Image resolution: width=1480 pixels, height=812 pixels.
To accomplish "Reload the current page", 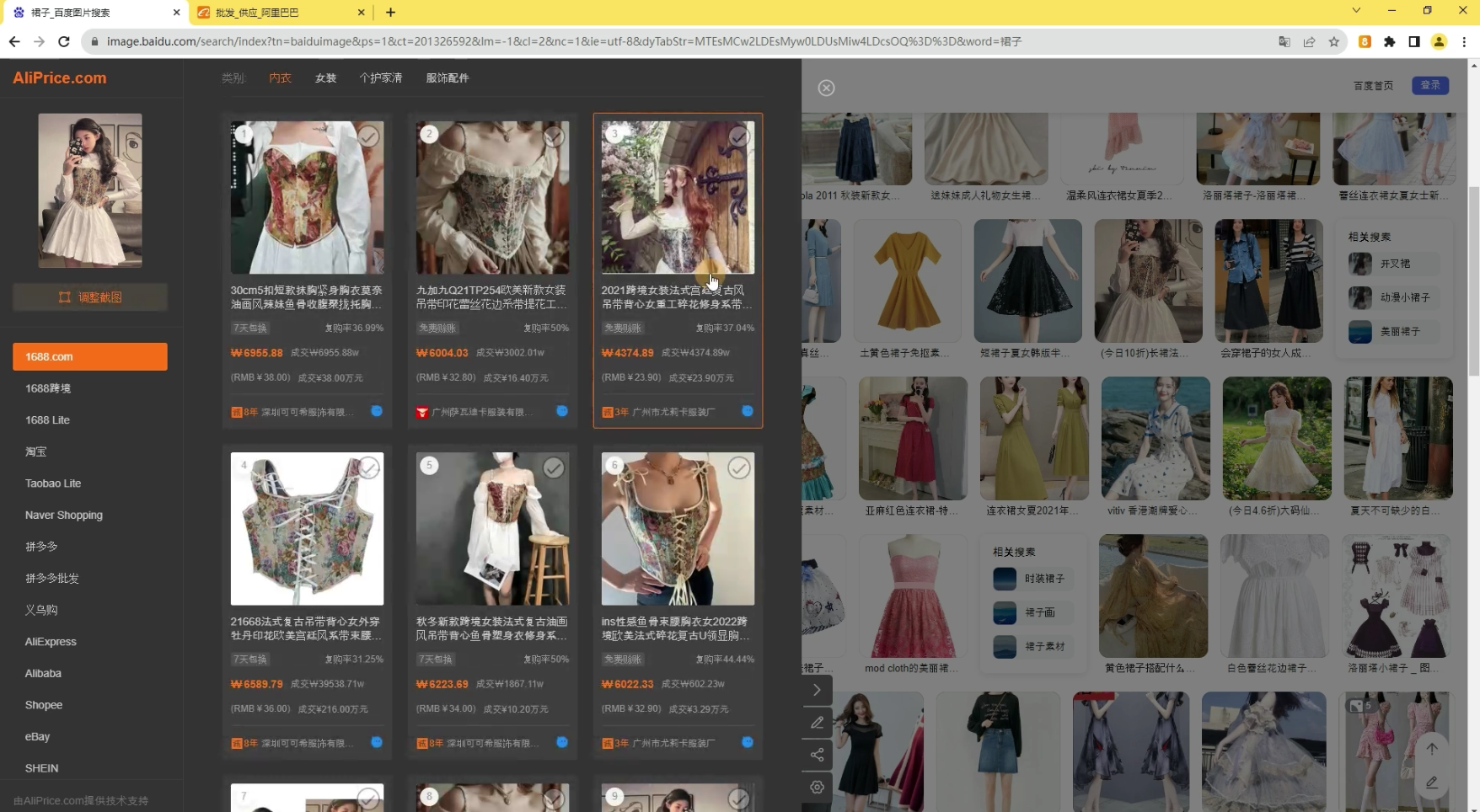I will (64, 41).
